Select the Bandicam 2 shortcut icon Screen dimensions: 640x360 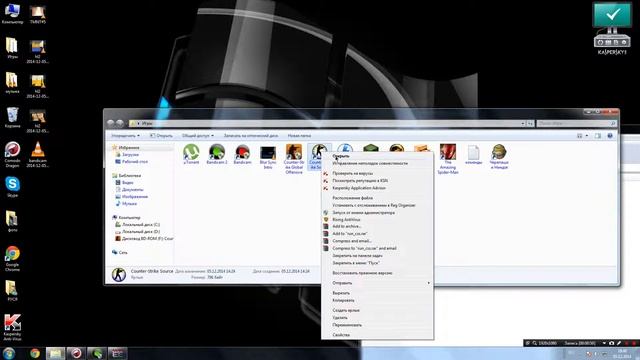(217, 154)
